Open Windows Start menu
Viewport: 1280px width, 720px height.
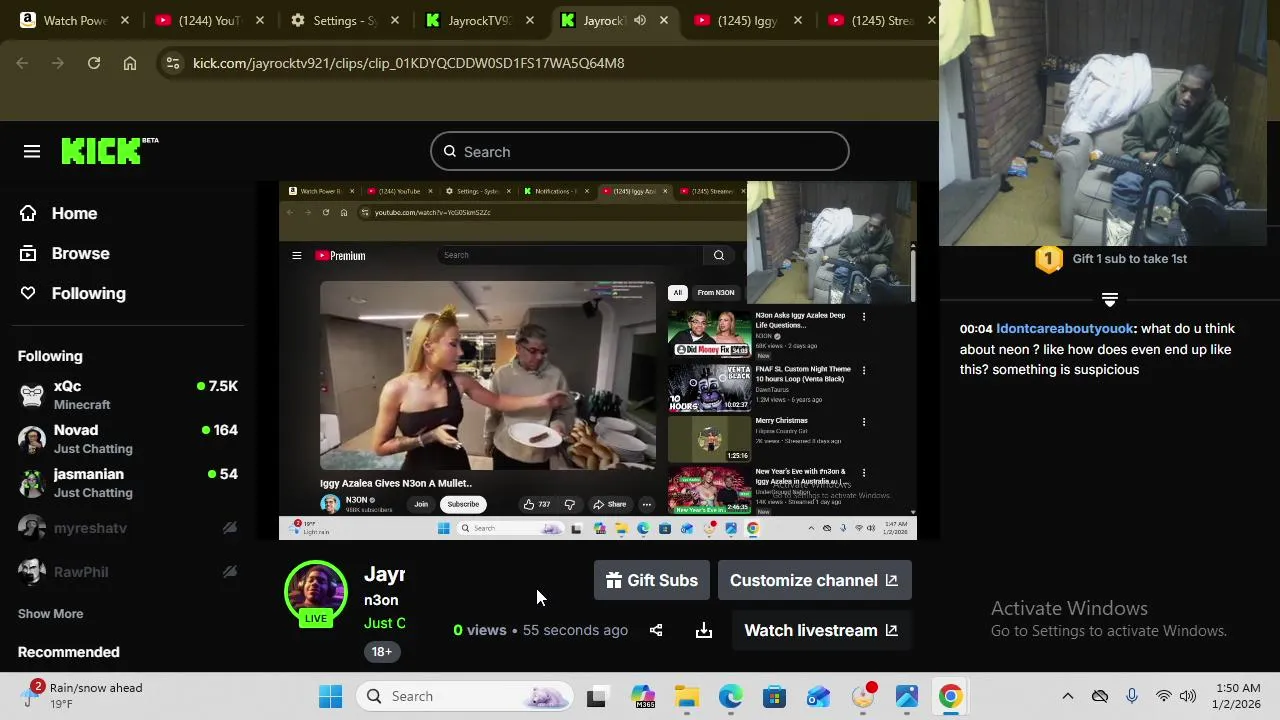330,696
